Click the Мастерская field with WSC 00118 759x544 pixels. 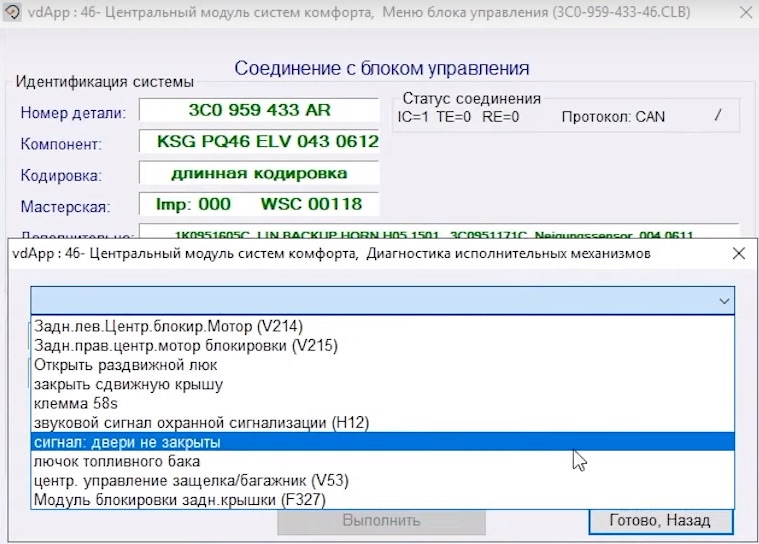pos(259,204)
